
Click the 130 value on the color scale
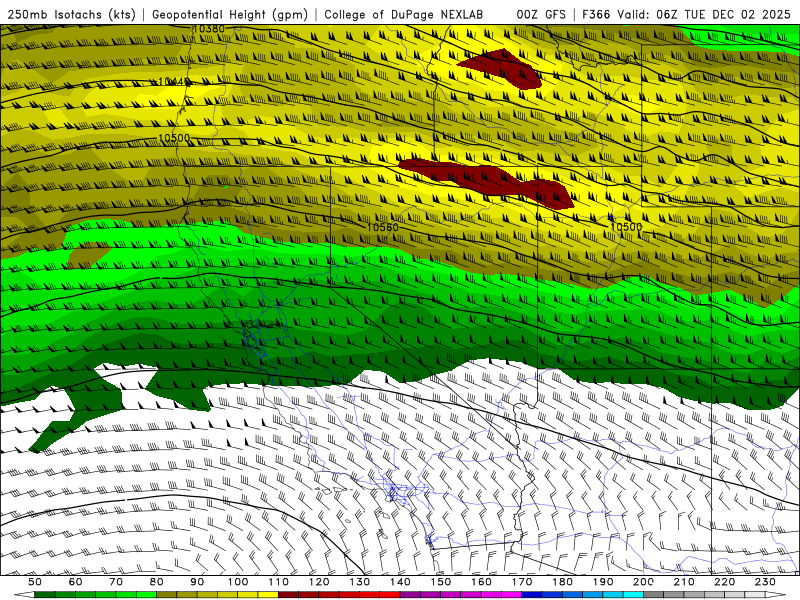point(360,582)
